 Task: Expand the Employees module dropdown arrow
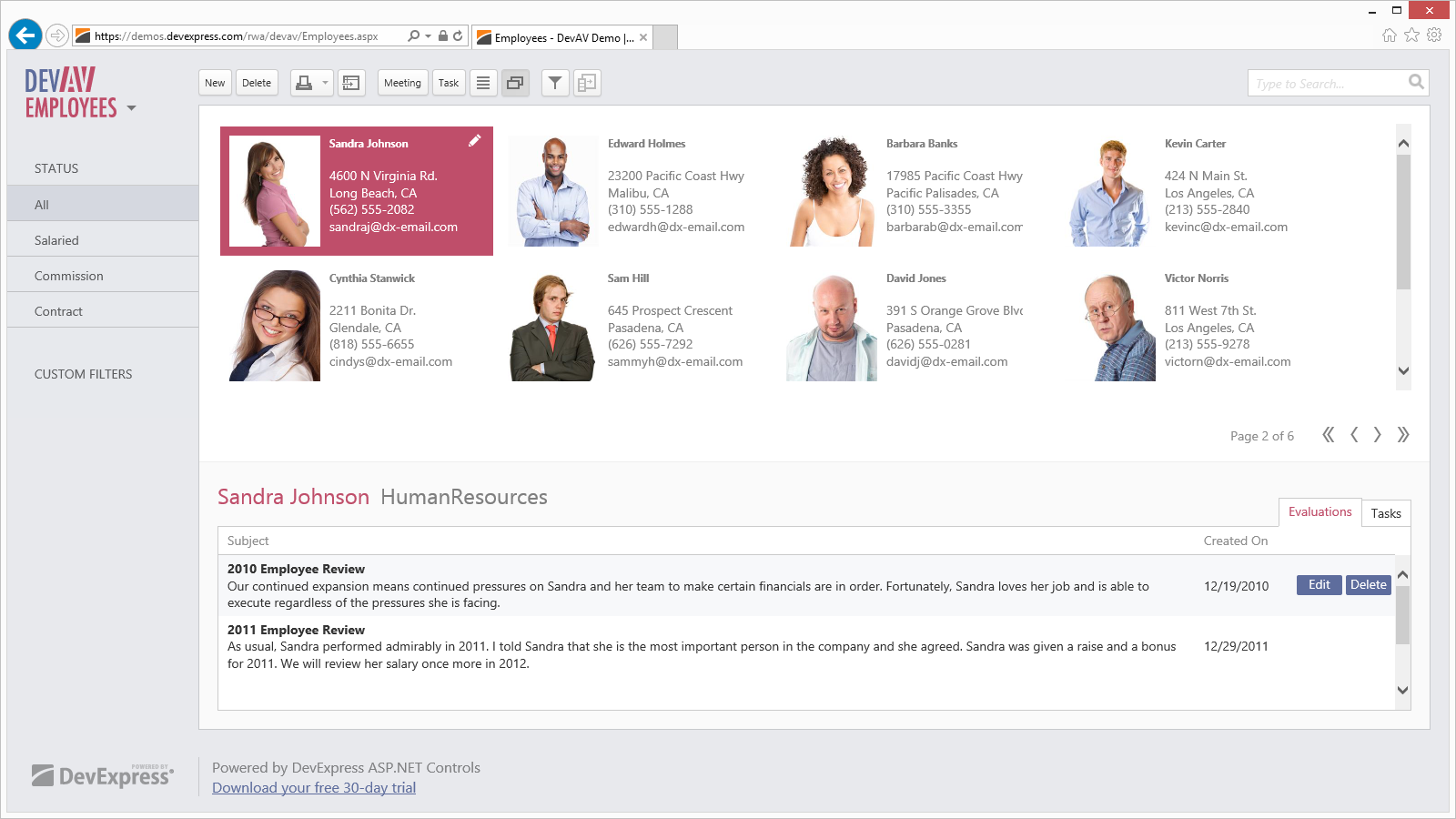coord(132,108)
